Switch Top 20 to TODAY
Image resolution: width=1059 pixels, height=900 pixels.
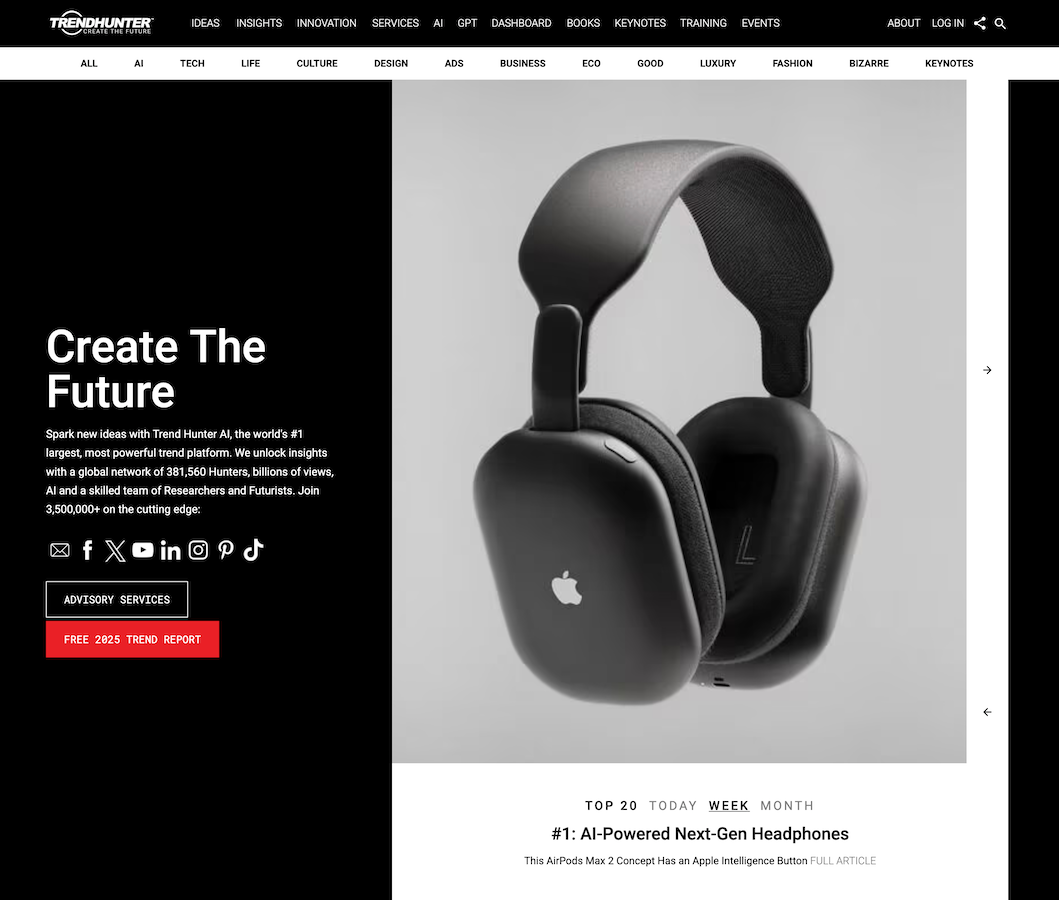673,805
